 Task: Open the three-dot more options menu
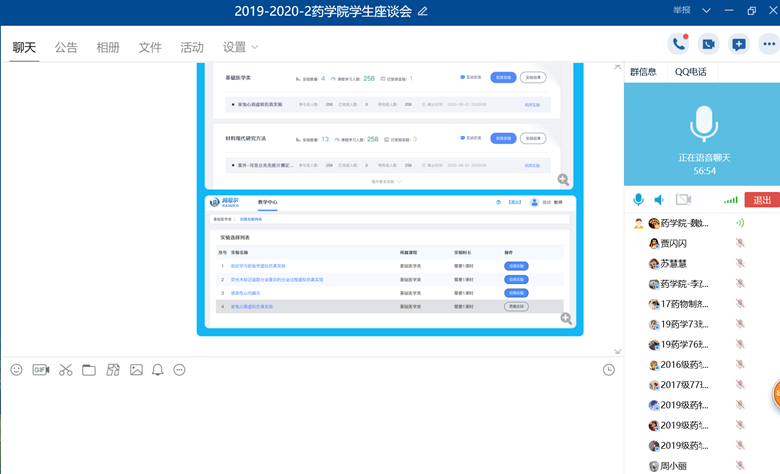(x=768, y=44)
